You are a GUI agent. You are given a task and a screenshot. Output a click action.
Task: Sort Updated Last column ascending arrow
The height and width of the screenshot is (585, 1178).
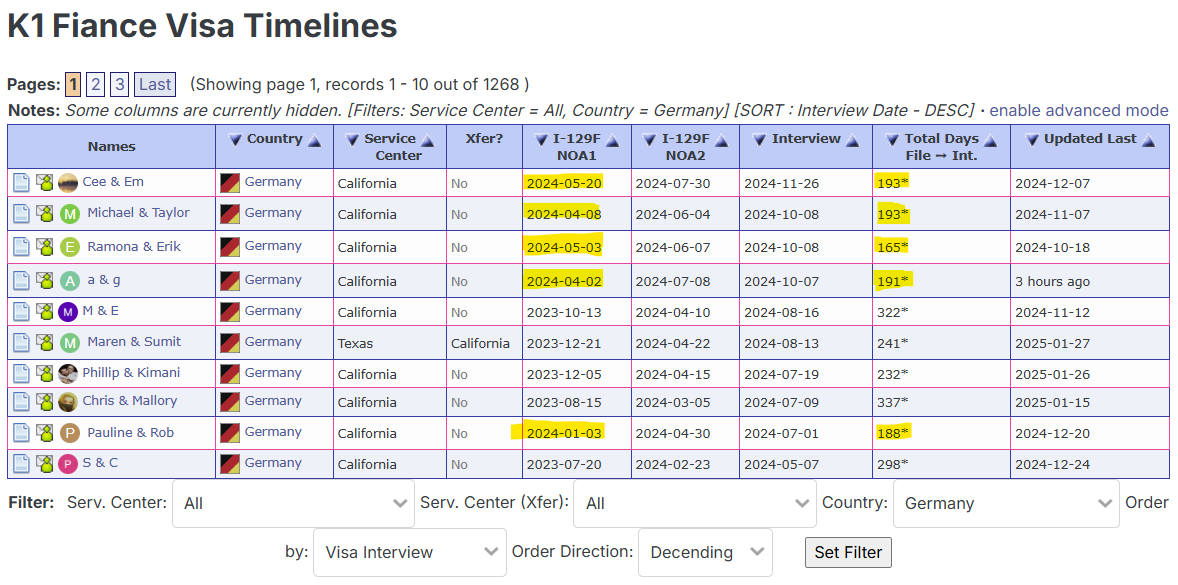pos(1148,140)
